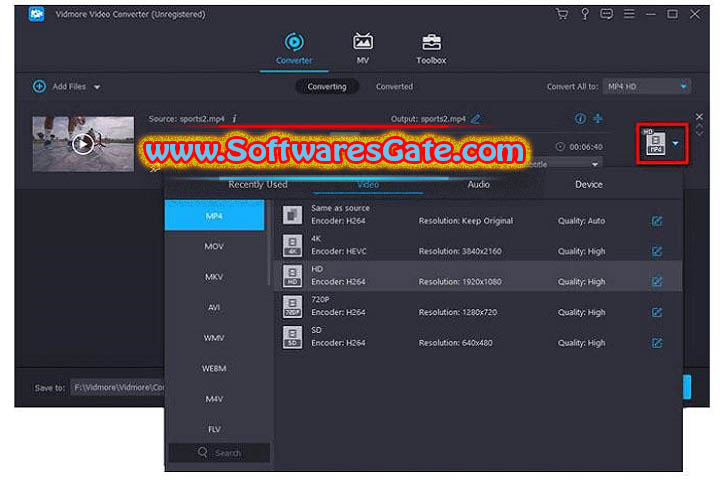Expand the Add Files dropdown arrow
Screen dimensions: 720x480
click(97, 87)
